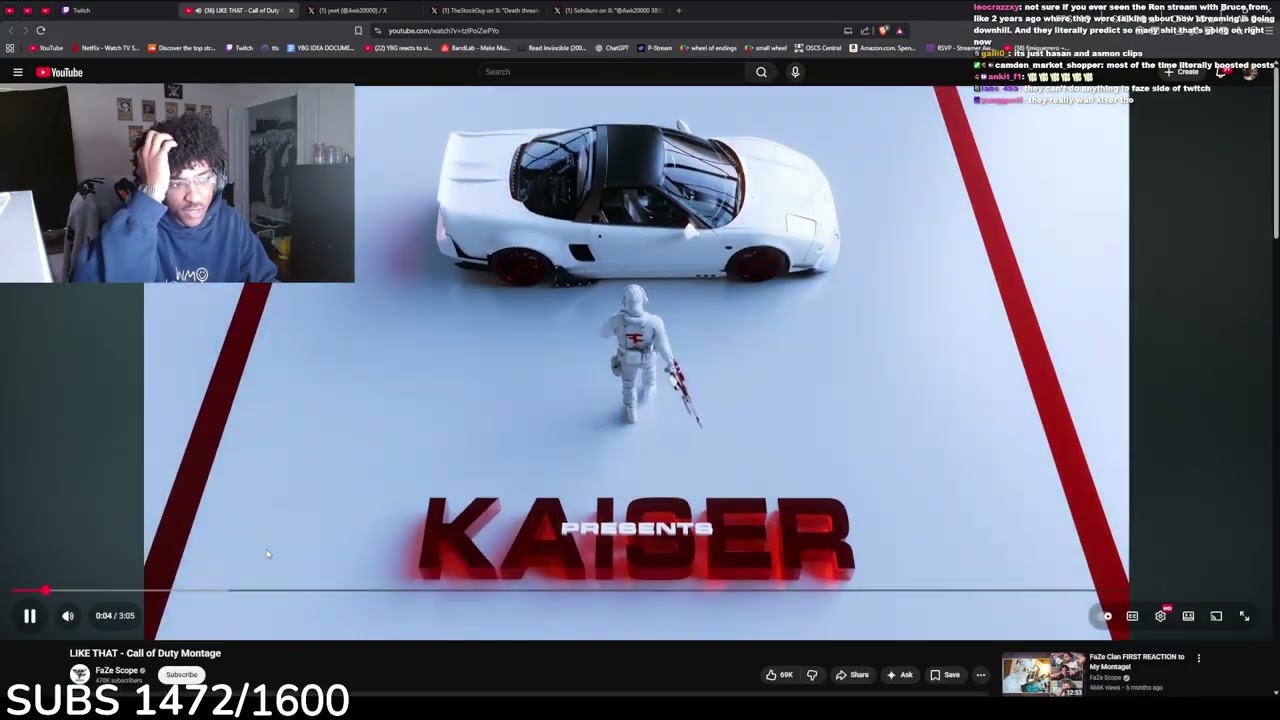Switch to the Sohdium on X tab
Image resolution: width=1280 pixels, height=720 pixels.
click(x=610, y=10)
